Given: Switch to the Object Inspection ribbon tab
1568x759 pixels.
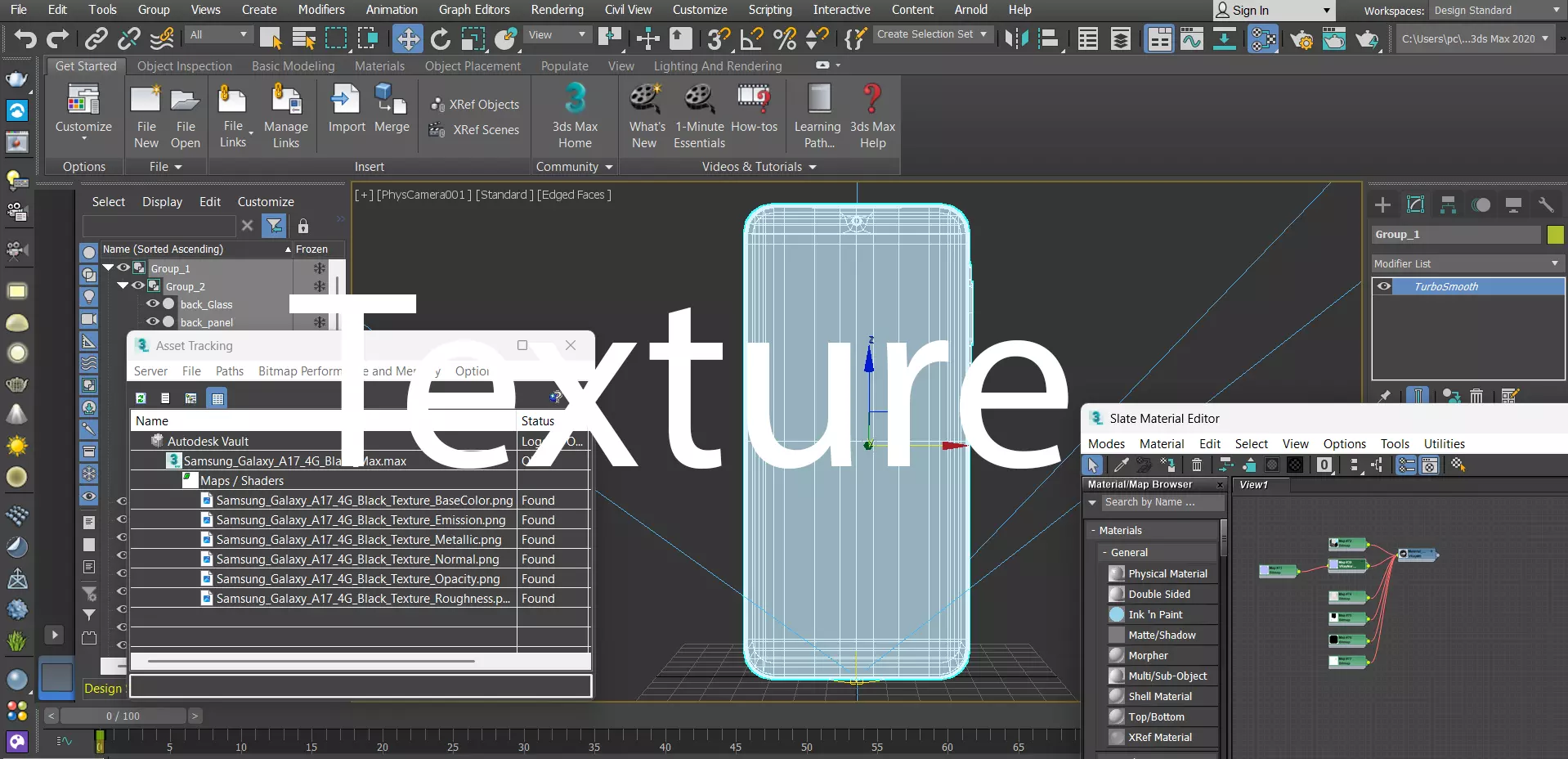Looking at the screenshot, I should [x=185, y=66].
